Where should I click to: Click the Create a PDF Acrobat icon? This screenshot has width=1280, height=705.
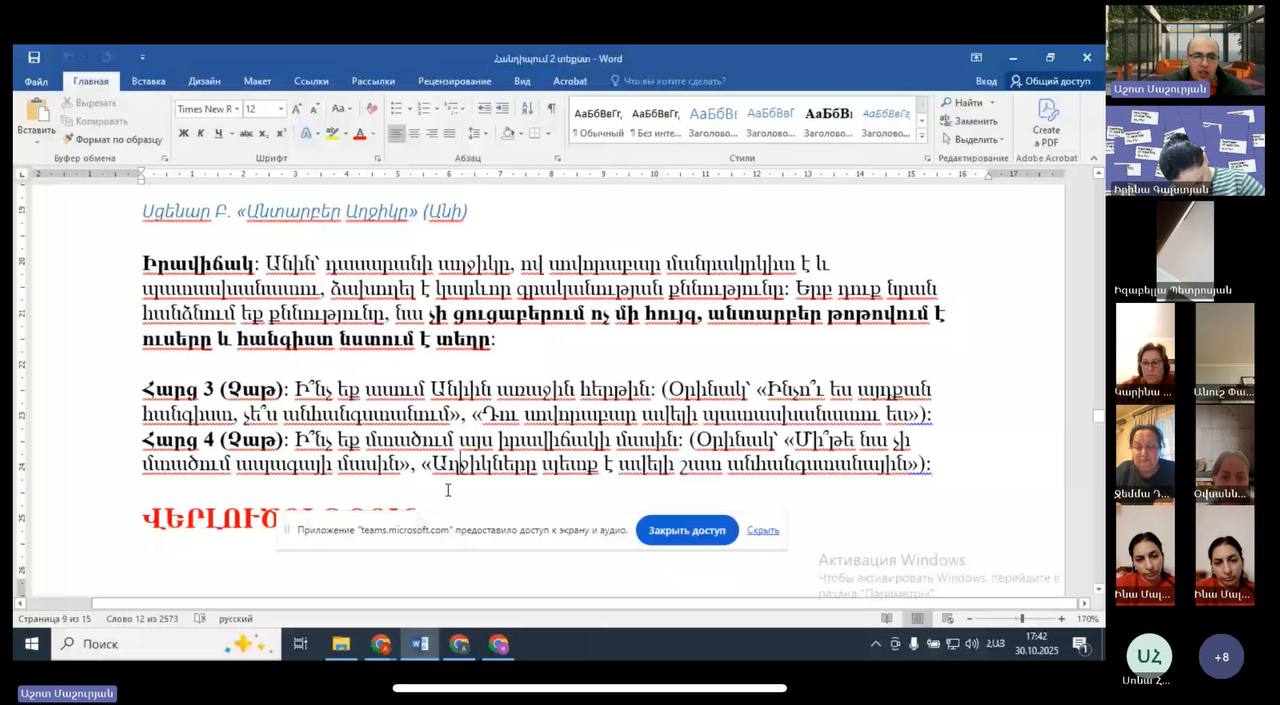[x=1046, y=122]
